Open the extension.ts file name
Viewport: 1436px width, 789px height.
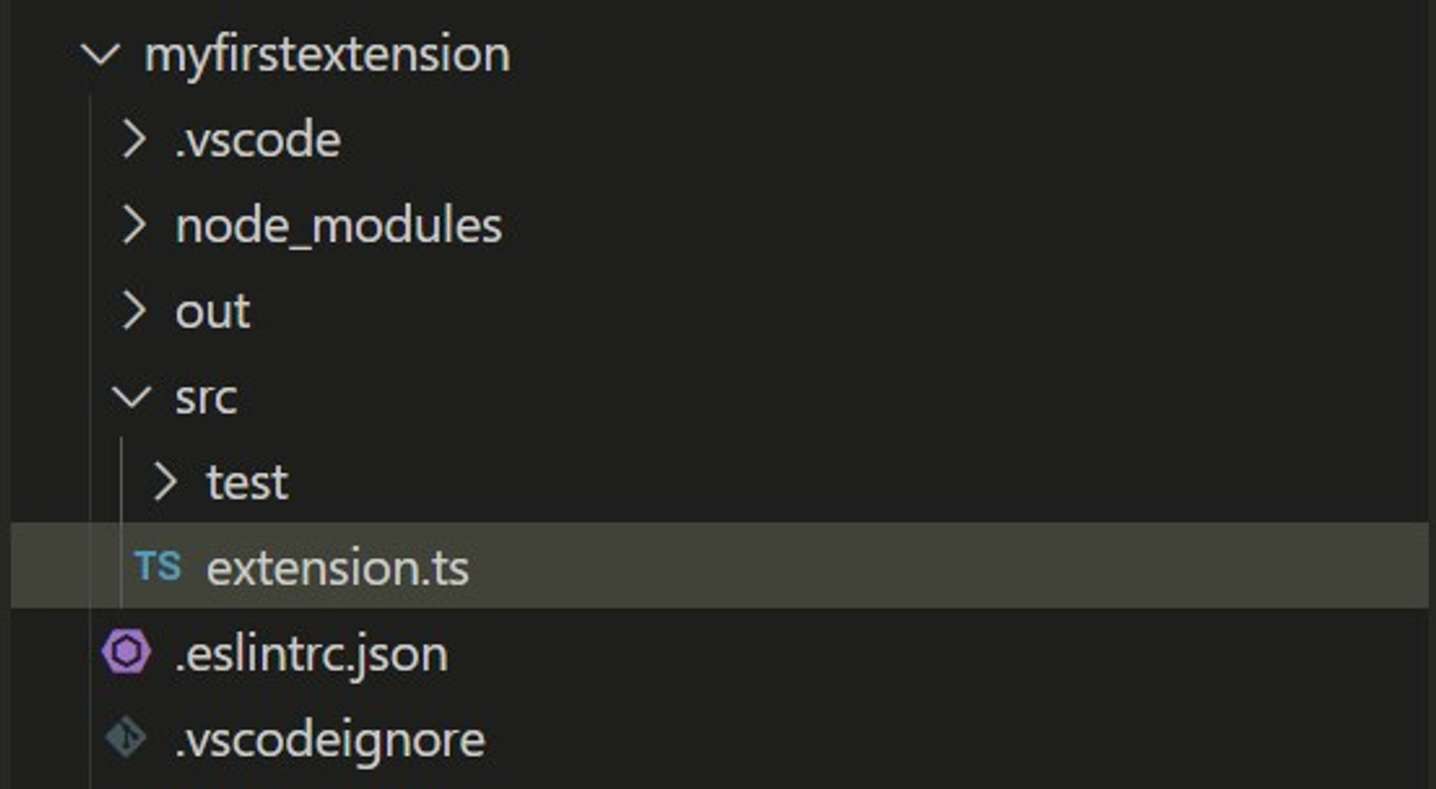337,568
